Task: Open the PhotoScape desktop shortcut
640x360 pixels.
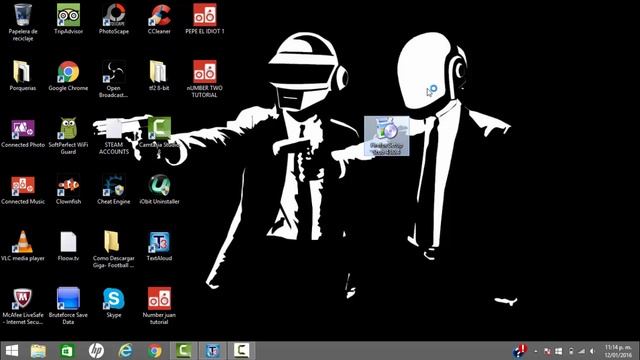Action: [x=113, y=19]
